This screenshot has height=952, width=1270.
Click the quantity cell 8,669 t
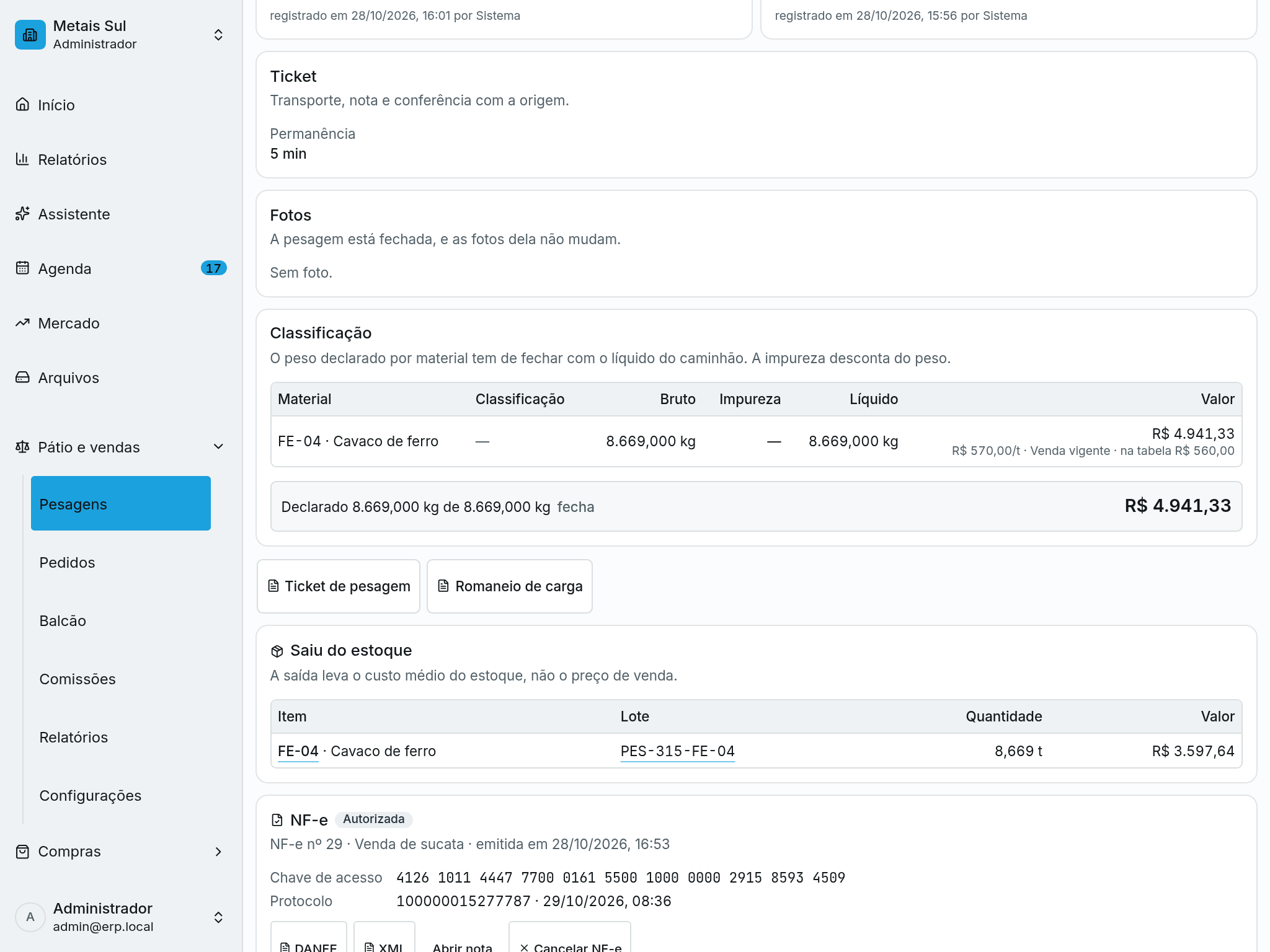(x=1018, y=751)
